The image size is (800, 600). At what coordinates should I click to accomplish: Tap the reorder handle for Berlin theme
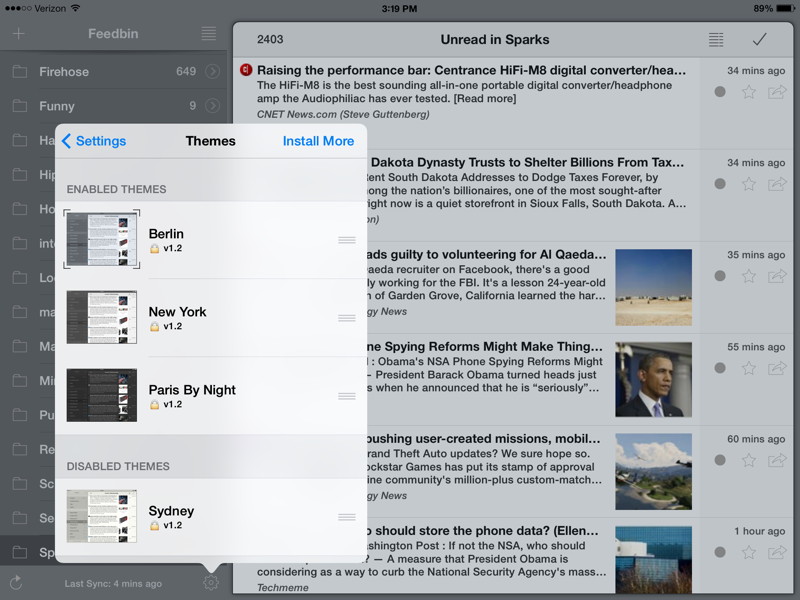(347, 240)
